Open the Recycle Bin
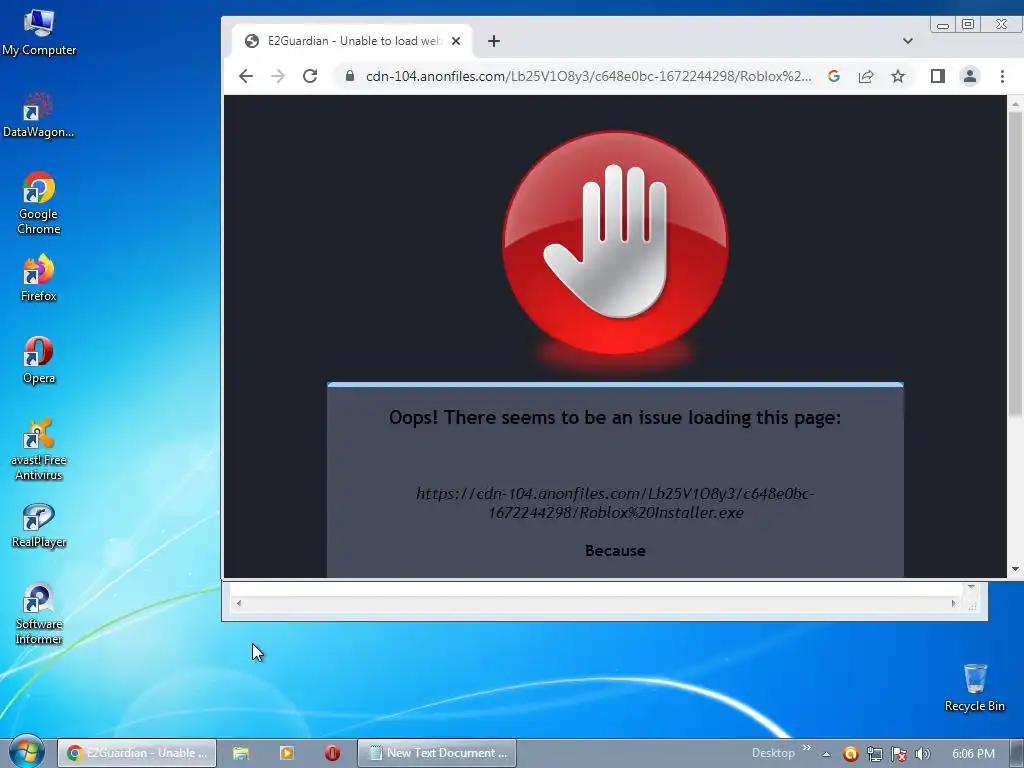This screenshot has height=768, width=1024. [x=974, y=688]
